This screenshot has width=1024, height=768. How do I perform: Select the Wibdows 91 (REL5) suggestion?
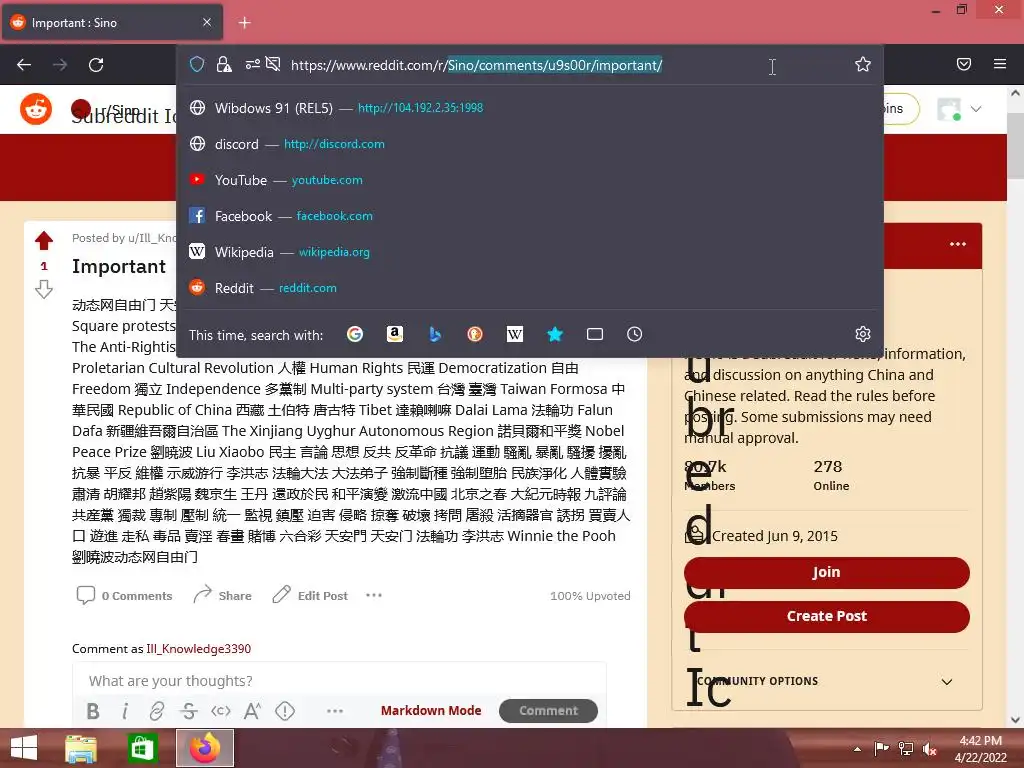(530, 108)
